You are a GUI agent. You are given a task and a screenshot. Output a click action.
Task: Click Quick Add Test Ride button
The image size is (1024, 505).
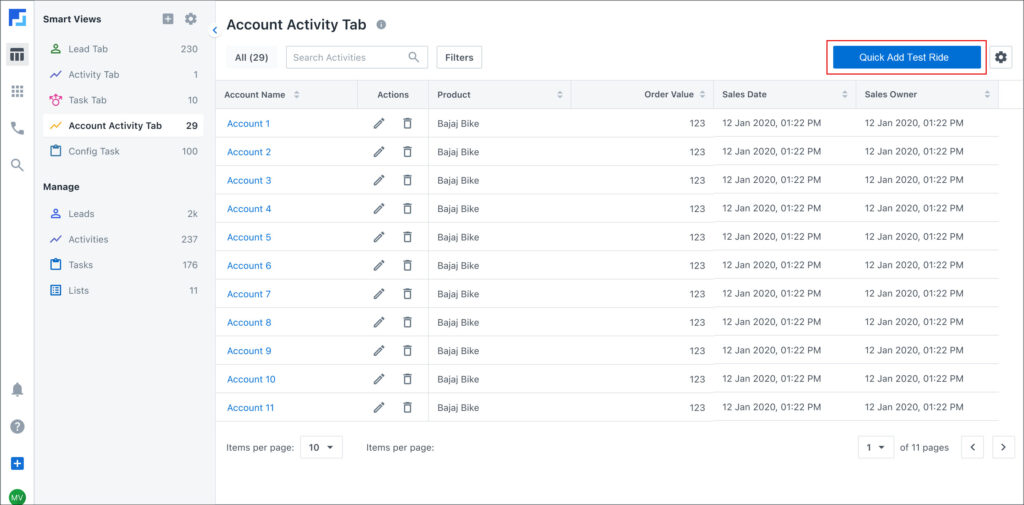tap(904, 58)
